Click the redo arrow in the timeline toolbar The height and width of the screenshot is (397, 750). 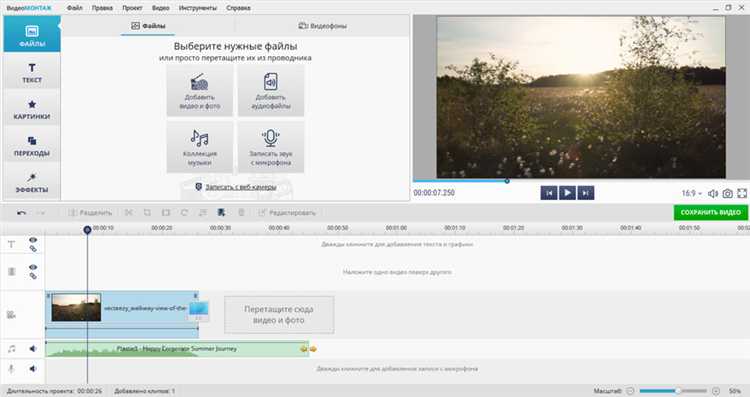click(x=41, y=213)
